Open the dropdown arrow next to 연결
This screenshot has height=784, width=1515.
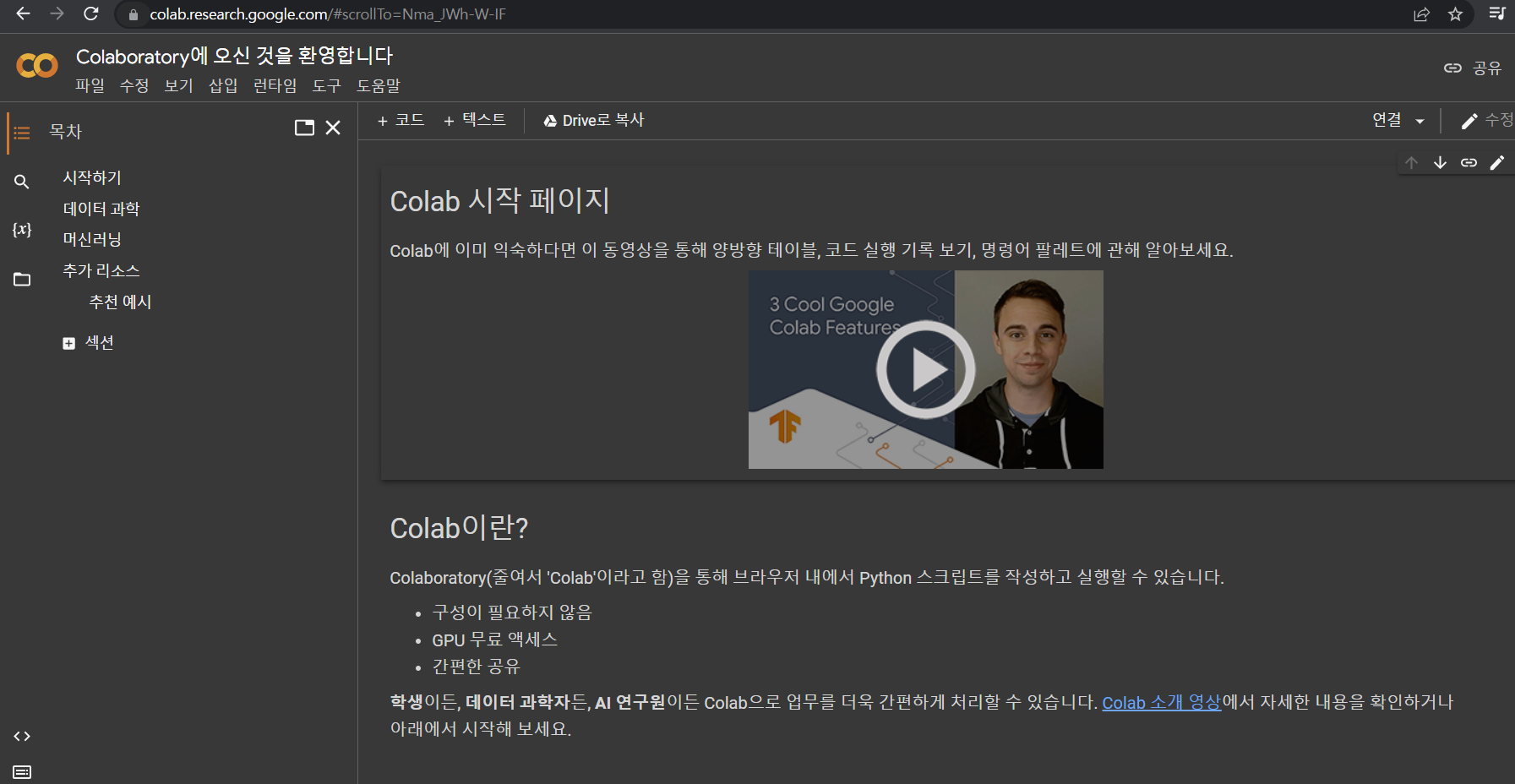[1420, 122]
